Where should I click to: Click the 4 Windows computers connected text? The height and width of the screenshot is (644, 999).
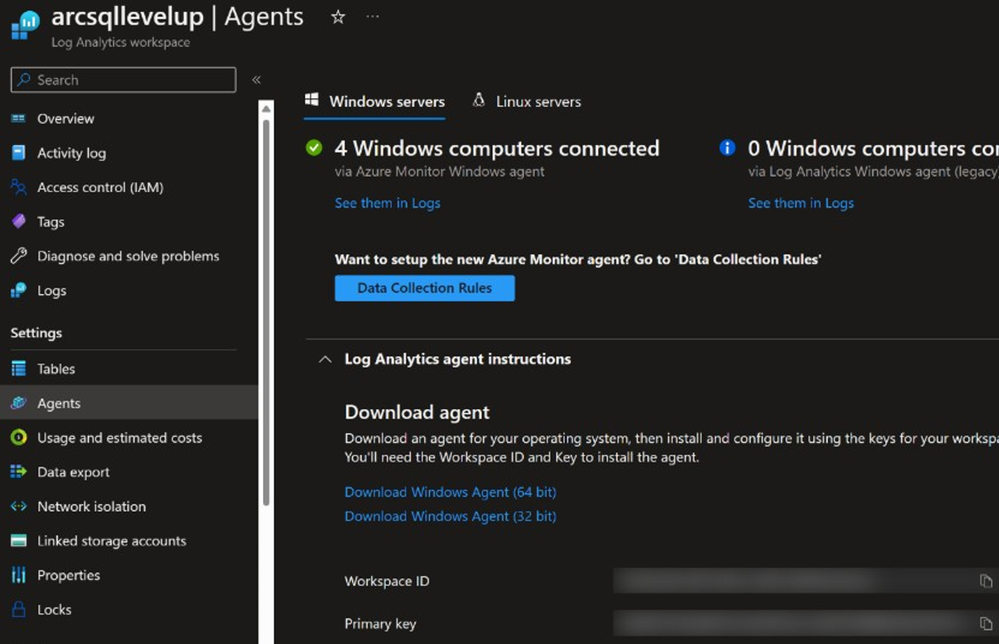pos(497,148)
